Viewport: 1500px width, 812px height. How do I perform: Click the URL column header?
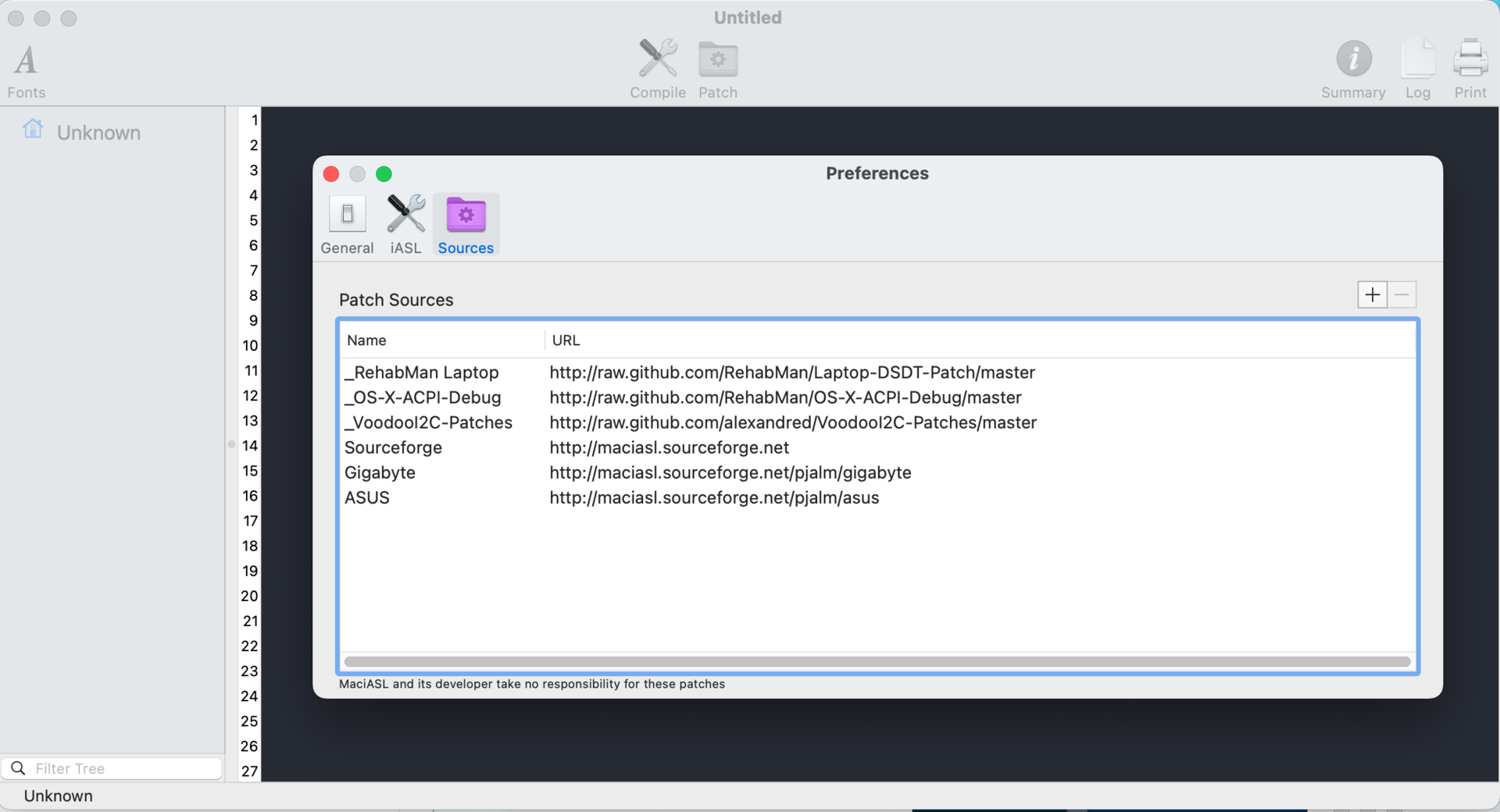click(980, 340)
